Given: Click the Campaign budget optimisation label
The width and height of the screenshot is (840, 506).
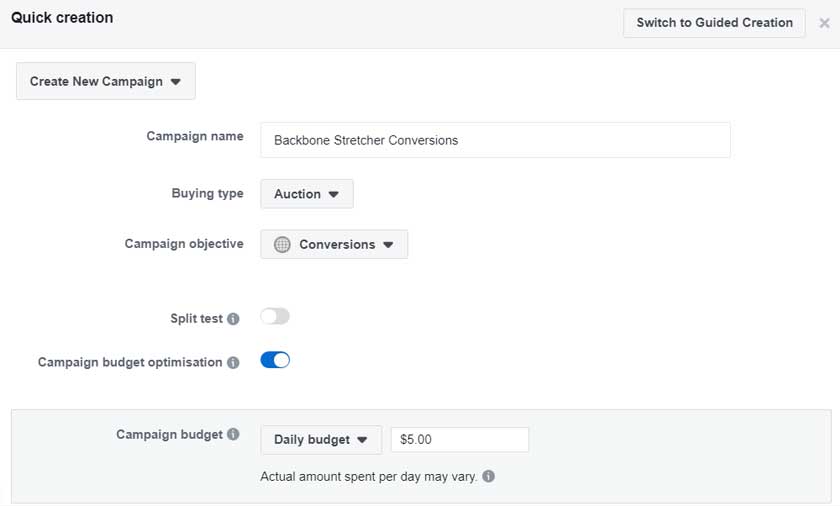Looking at the screenshot, I should tap(130, 362).
